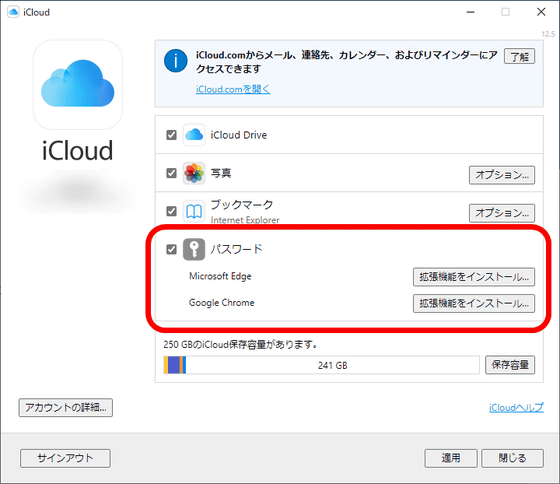The height and width of the screenshot is (484, 560).
Task: Click the large iCloud logo
Action: 78,85
